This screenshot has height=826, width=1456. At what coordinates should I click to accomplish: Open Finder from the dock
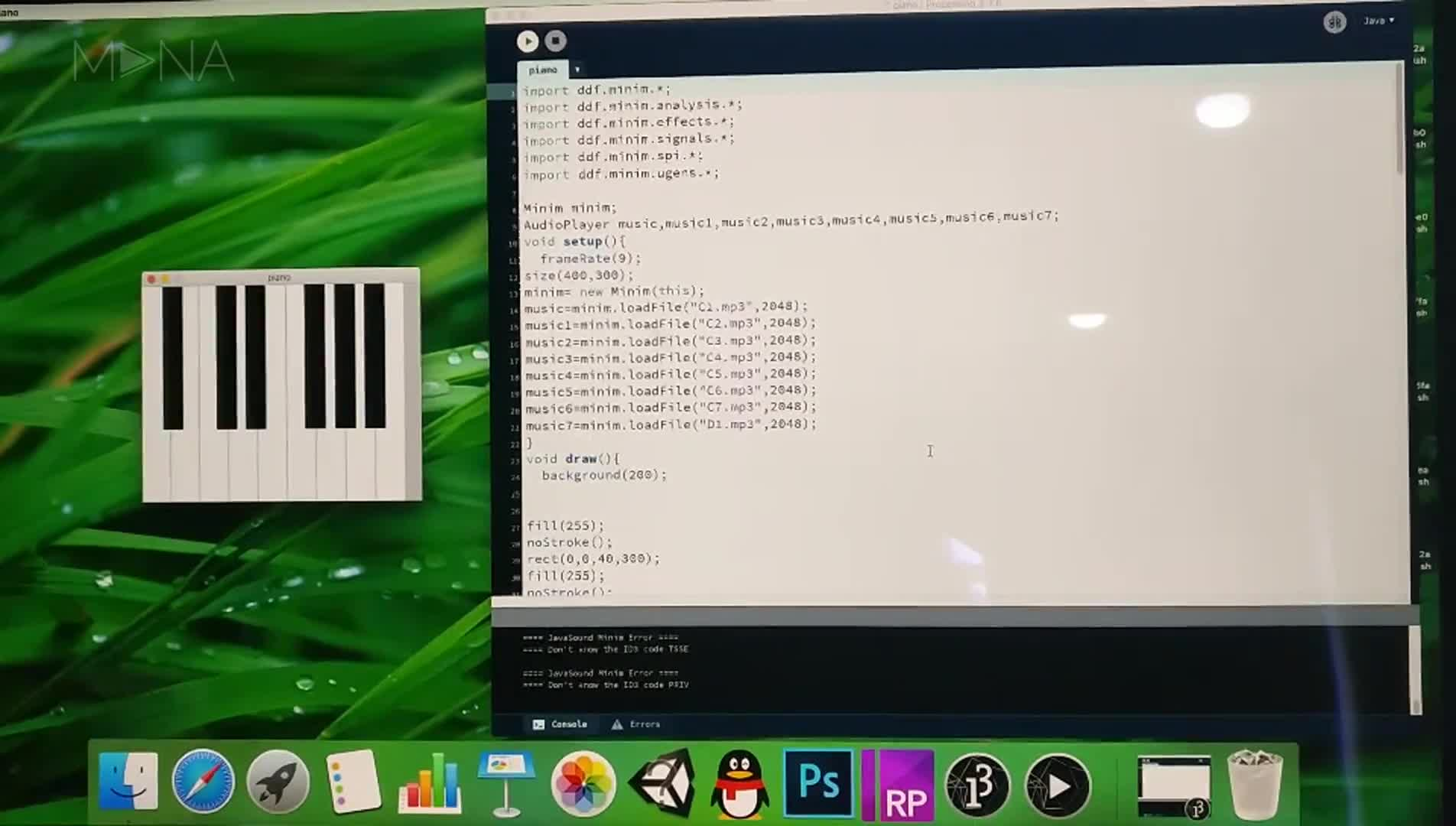click(128, 782)
